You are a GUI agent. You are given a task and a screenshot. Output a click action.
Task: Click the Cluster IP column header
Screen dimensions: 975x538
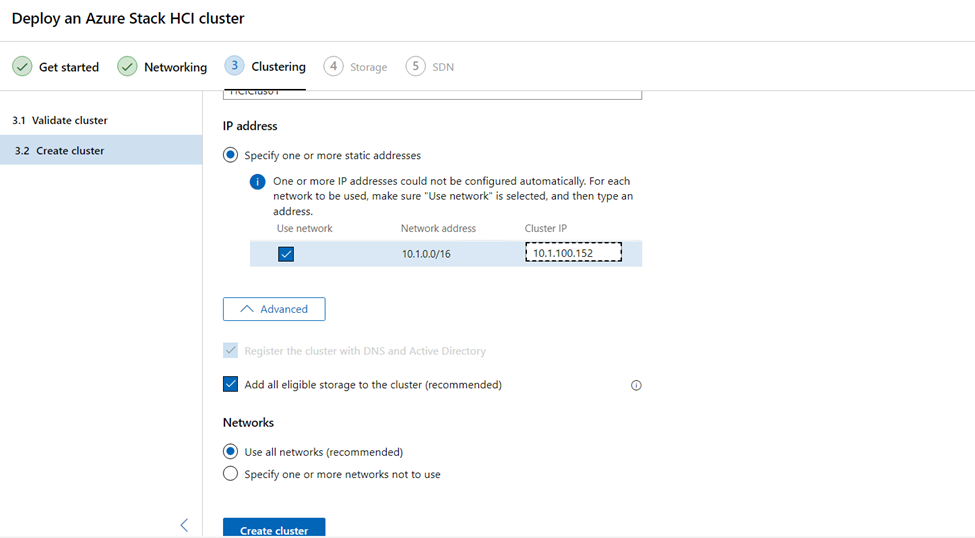pos(546,228)
